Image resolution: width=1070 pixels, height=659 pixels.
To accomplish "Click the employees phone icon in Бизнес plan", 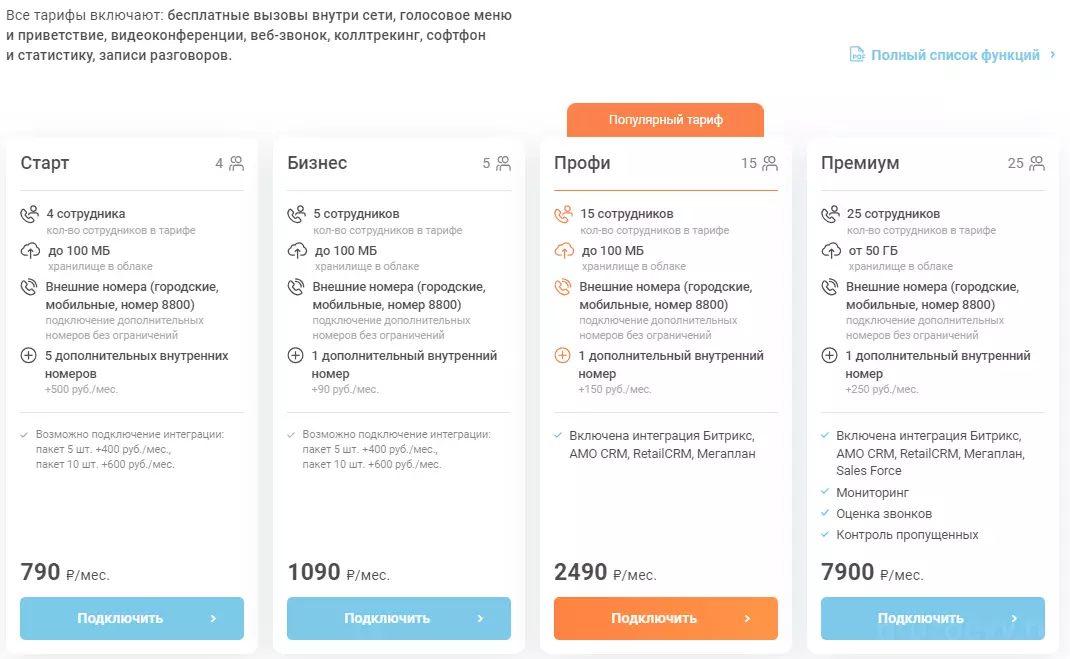I will click(296, 214).
